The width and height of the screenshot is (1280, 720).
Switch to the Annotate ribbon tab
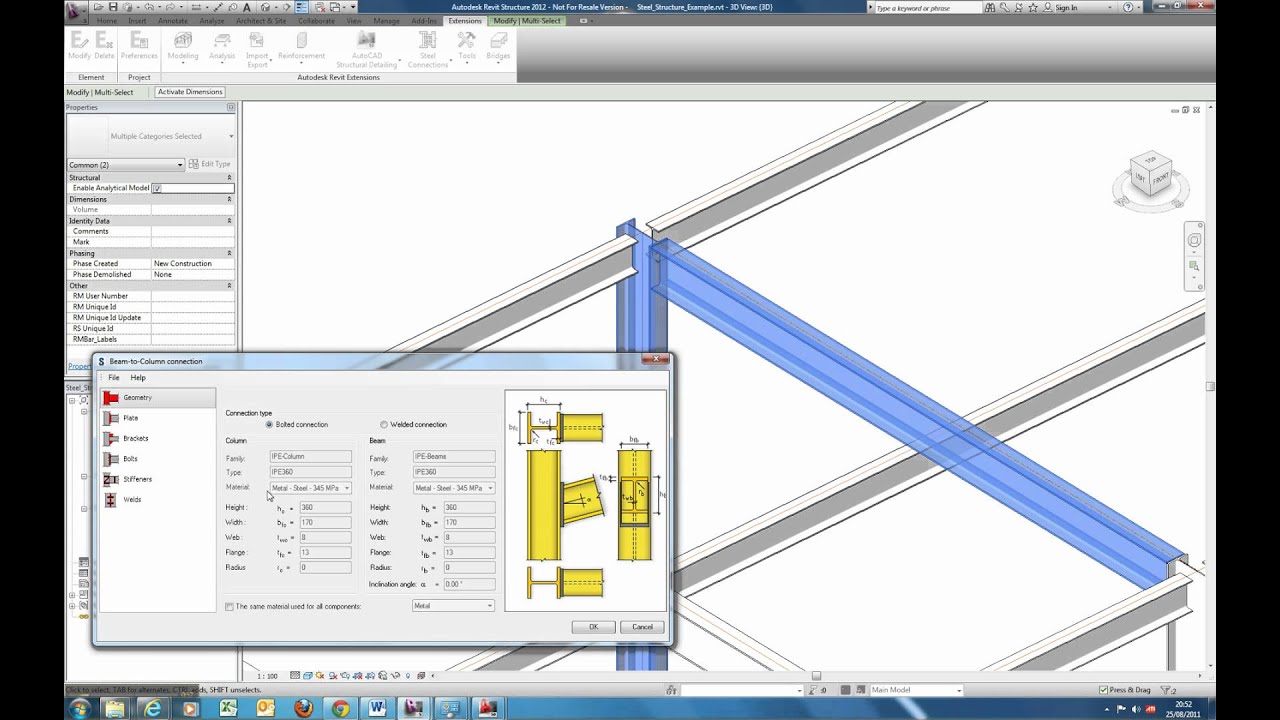pos(172,20)
